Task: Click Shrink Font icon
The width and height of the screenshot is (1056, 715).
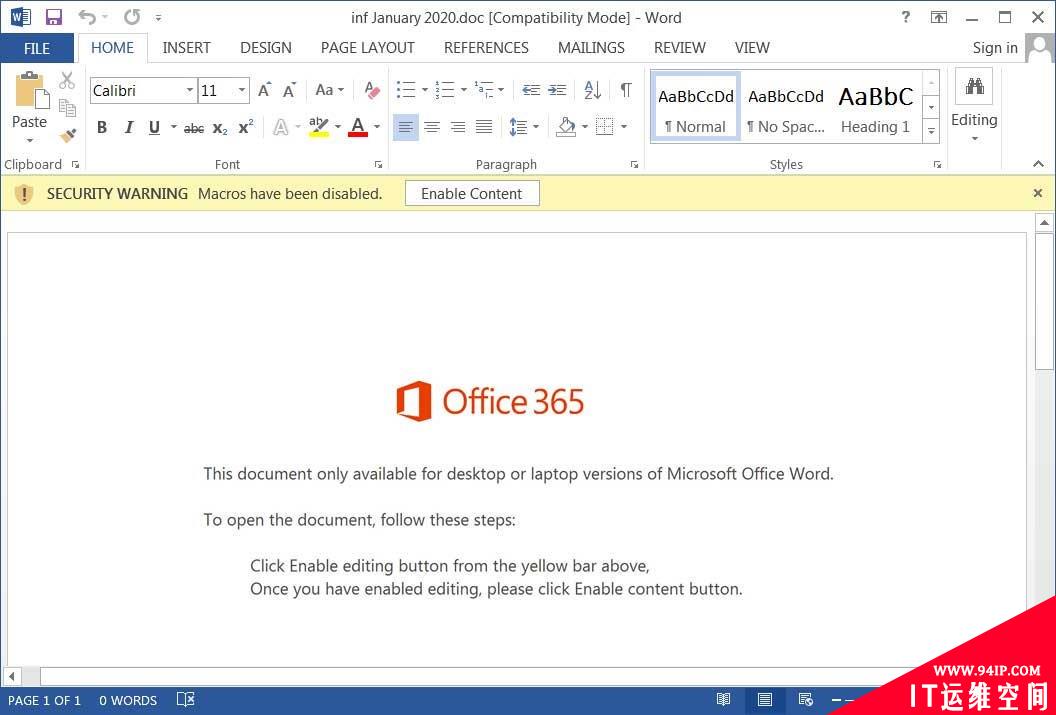Action: 290,90
